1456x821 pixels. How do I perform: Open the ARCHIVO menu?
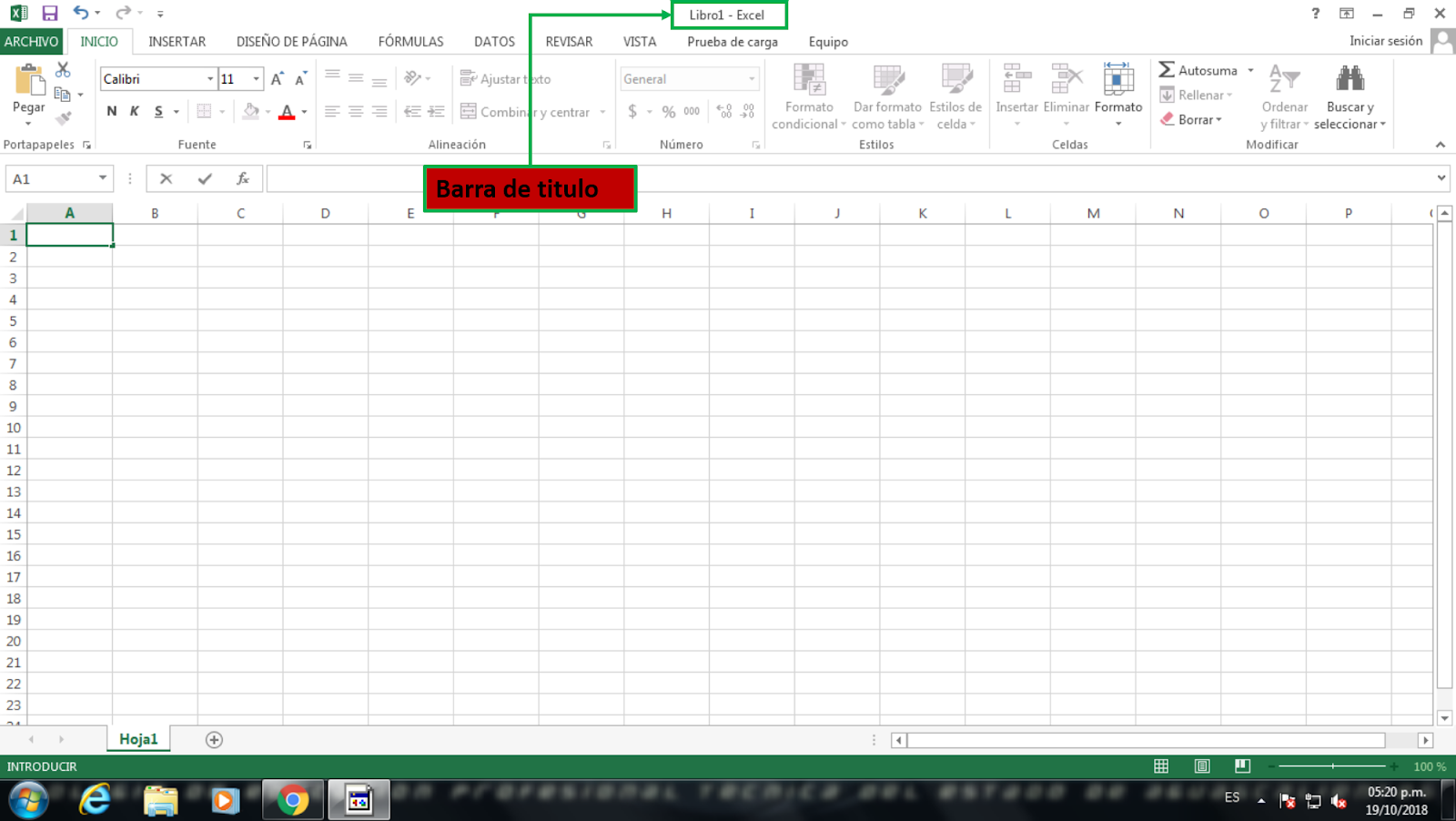point(32,41)
